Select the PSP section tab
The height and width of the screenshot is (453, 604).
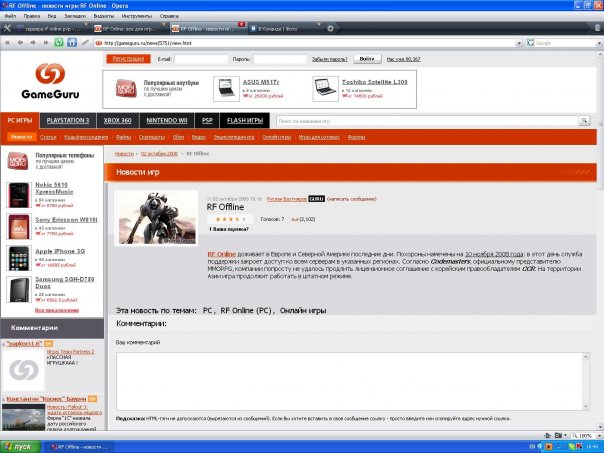click(x=207, y=121)
